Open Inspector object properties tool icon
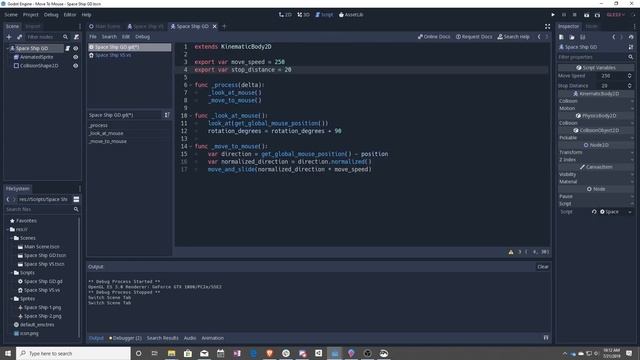The height and width of the screenshot is (360, 640). coord(631,47)
